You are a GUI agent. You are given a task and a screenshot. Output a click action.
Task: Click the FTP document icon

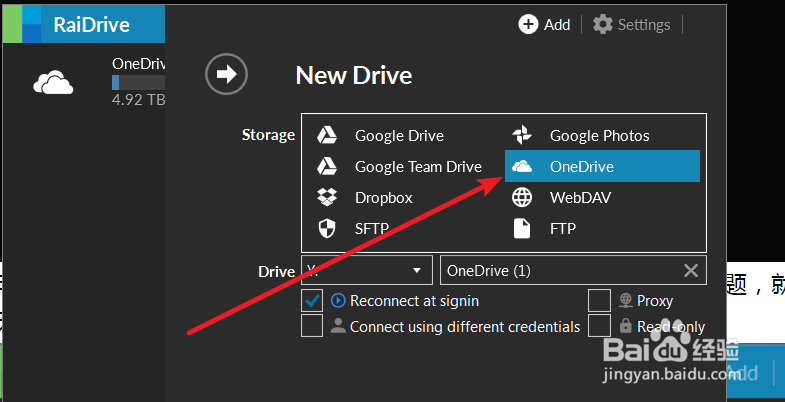522,229
